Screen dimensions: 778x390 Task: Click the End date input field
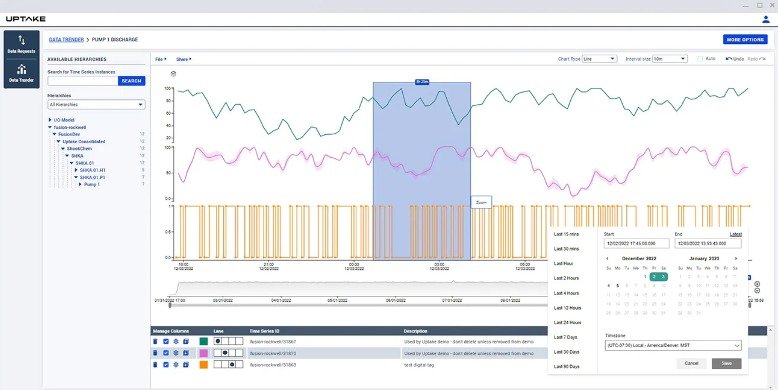tap(708, 244)
